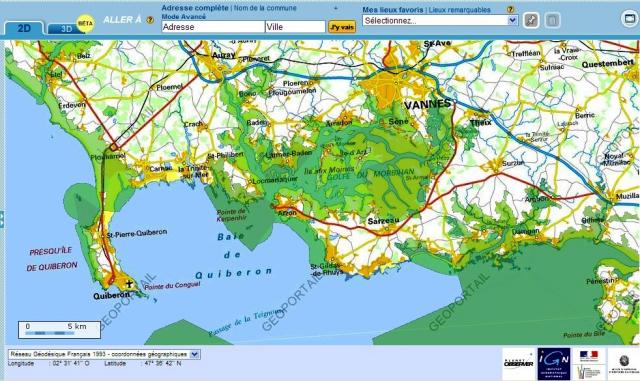
Task: Click the Arzon label on the map
Action: pos(287,213)
